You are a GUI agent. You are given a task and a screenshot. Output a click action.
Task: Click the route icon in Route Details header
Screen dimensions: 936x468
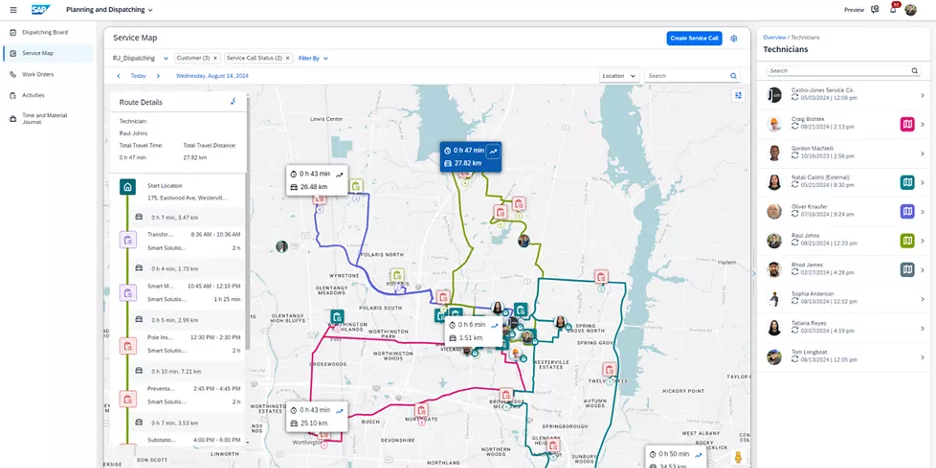point(233,101)
